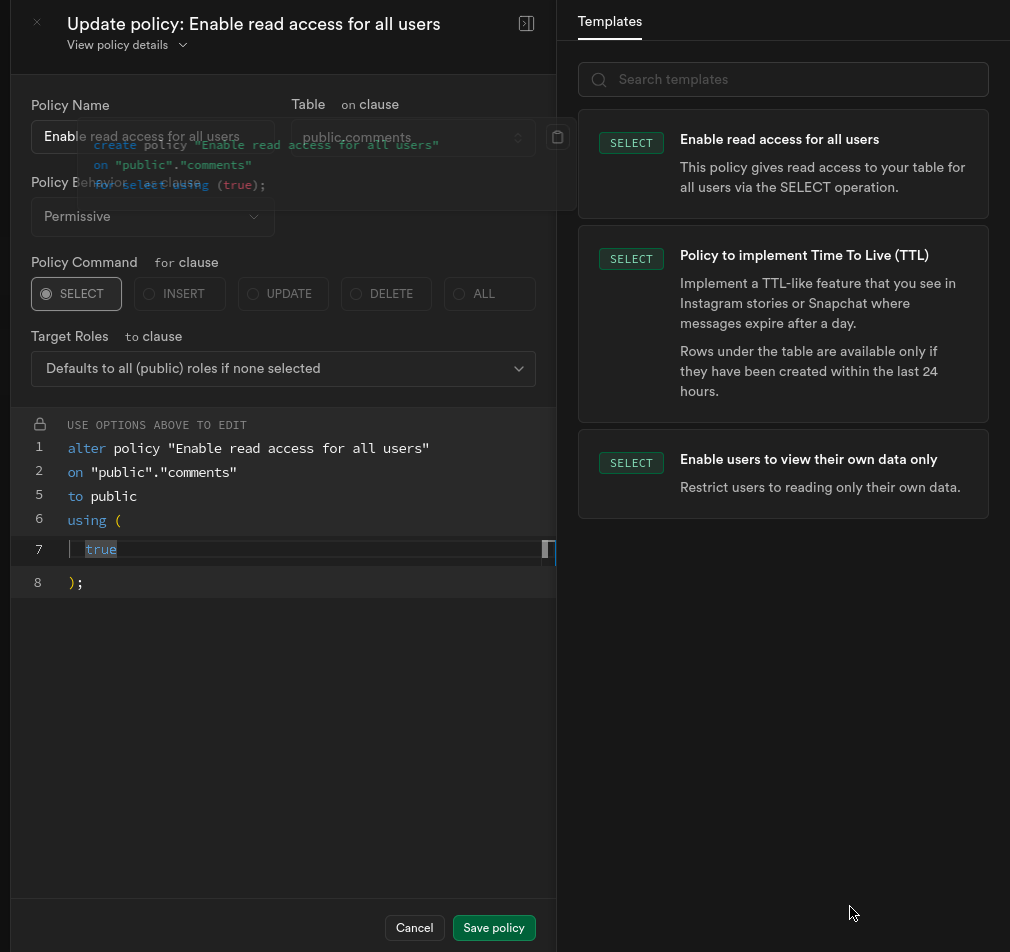1010x952 pixels.
Task: Select the INSERT policy command
Action: coord(180,294)
